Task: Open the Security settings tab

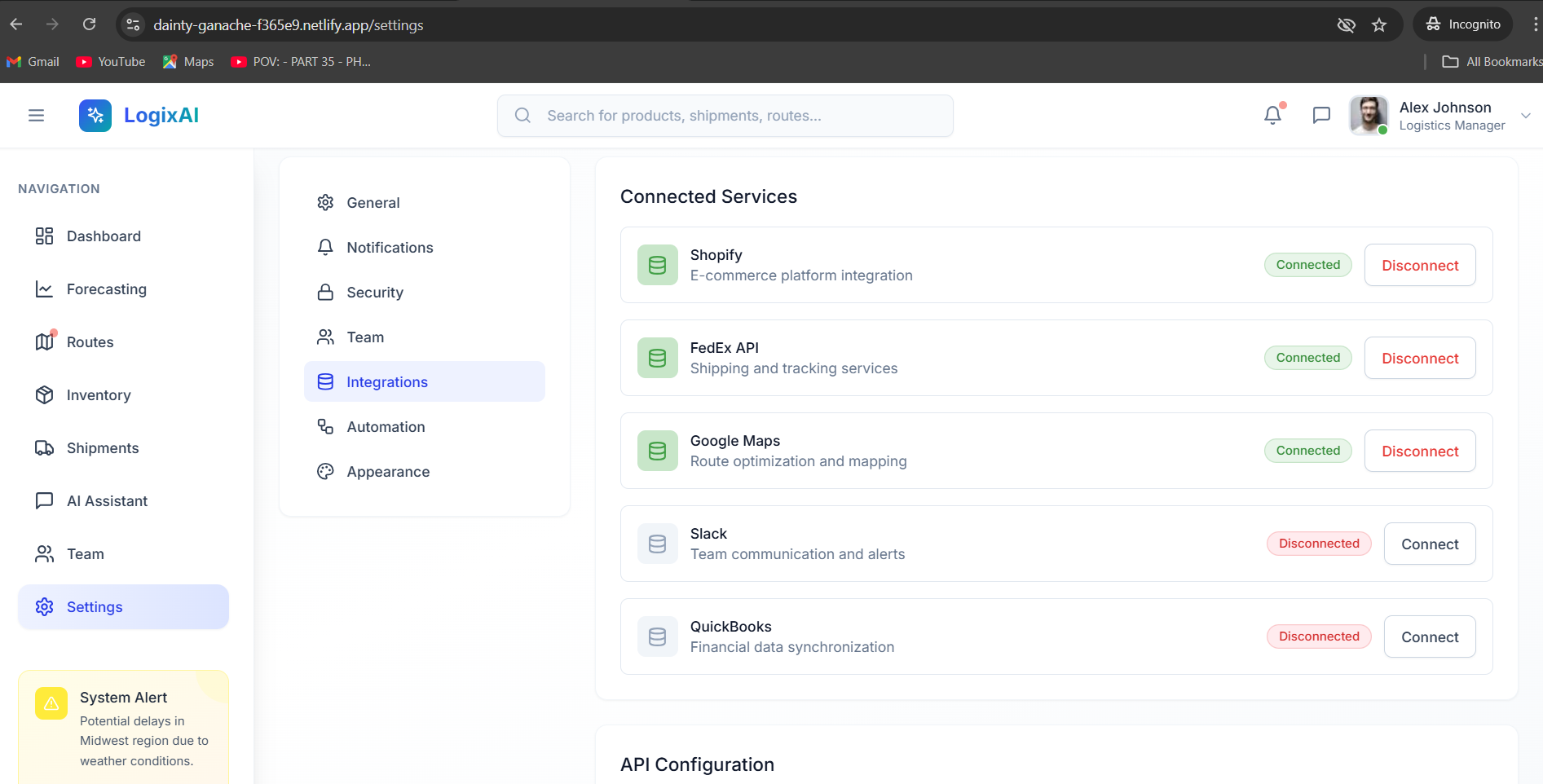Action: (x=425, y=293)
